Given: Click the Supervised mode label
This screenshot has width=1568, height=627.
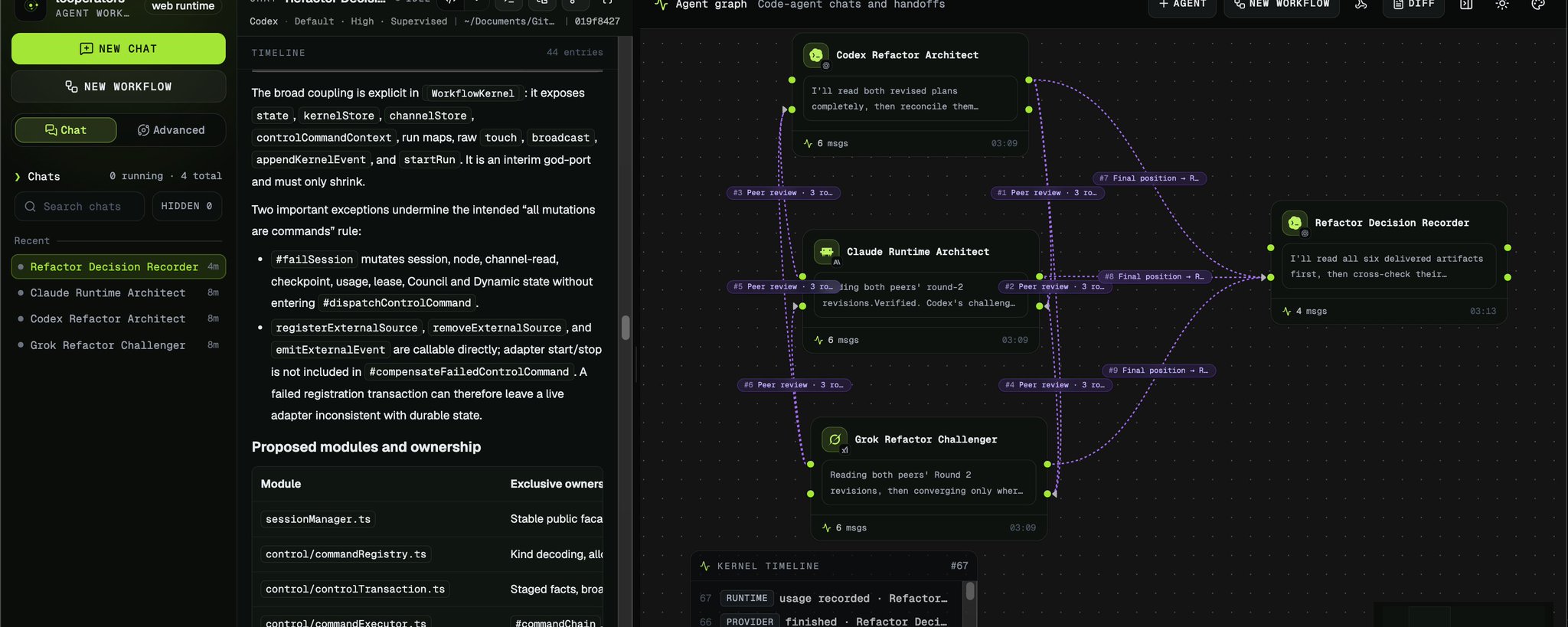Looking at the screenshot, I should [419, 21].
